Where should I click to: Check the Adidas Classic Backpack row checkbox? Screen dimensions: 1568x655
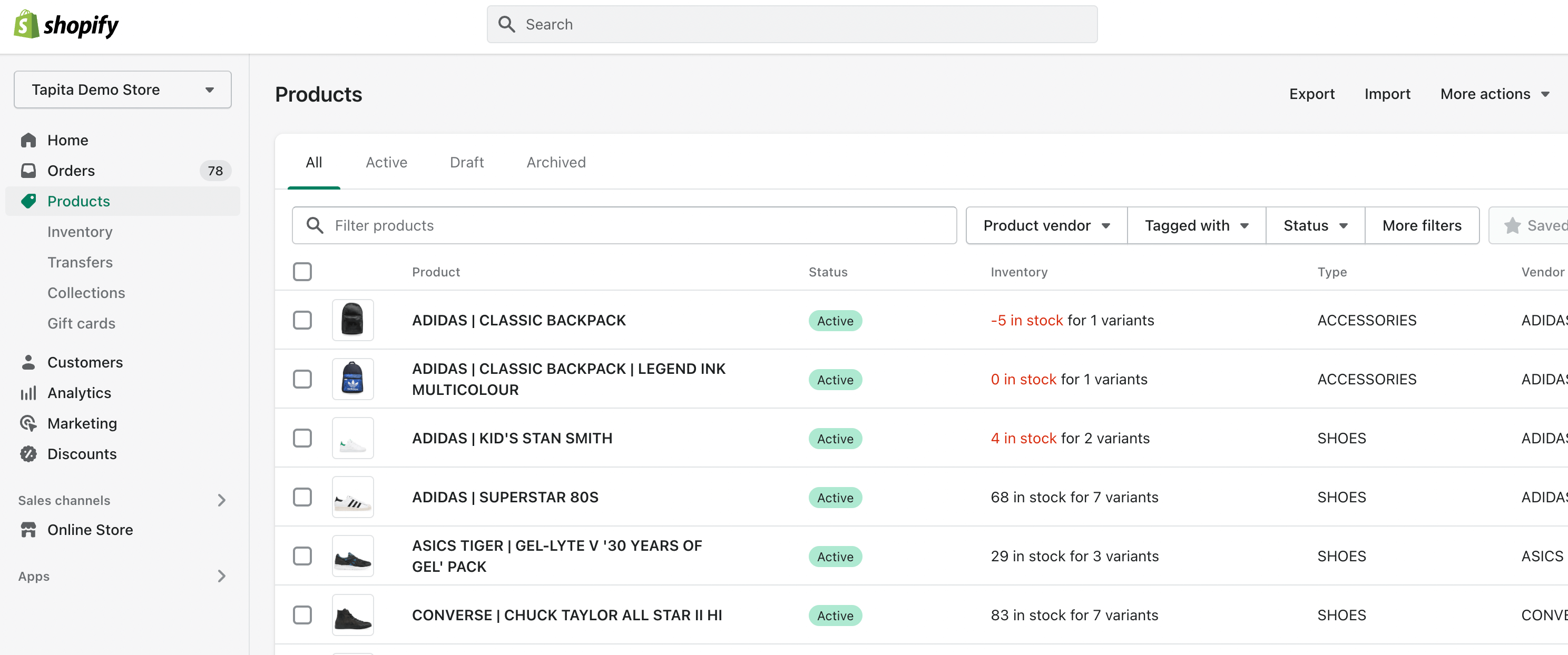302,320
